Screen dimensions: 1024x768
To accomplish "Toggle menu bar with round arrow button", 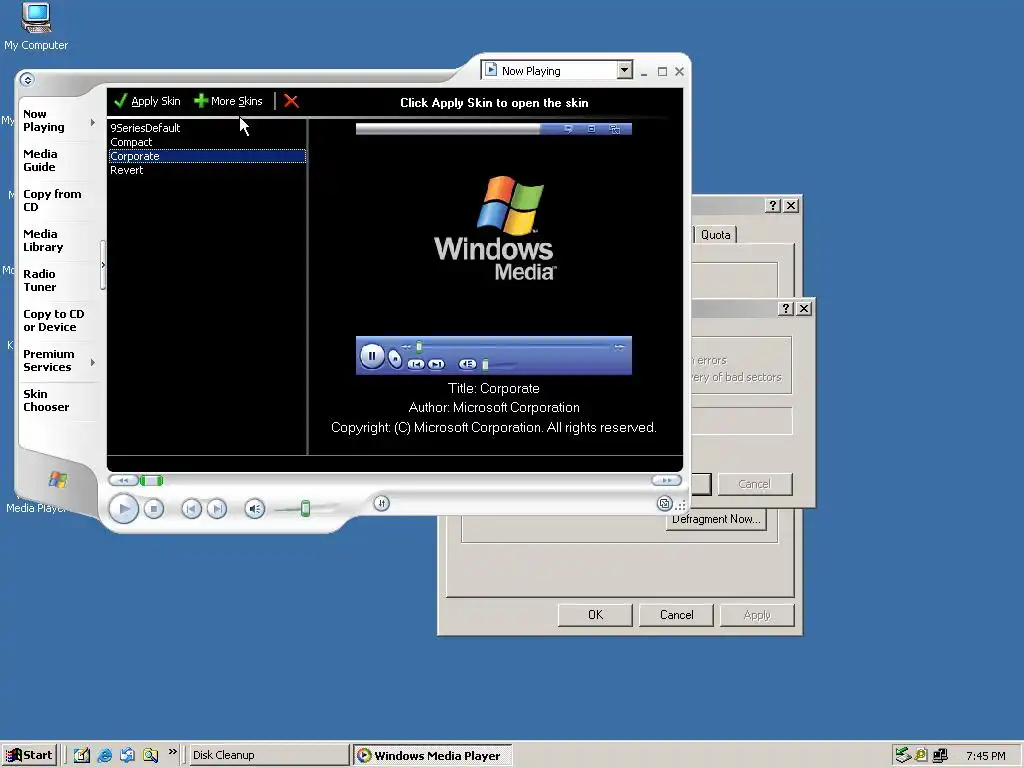I will [27, 80].
